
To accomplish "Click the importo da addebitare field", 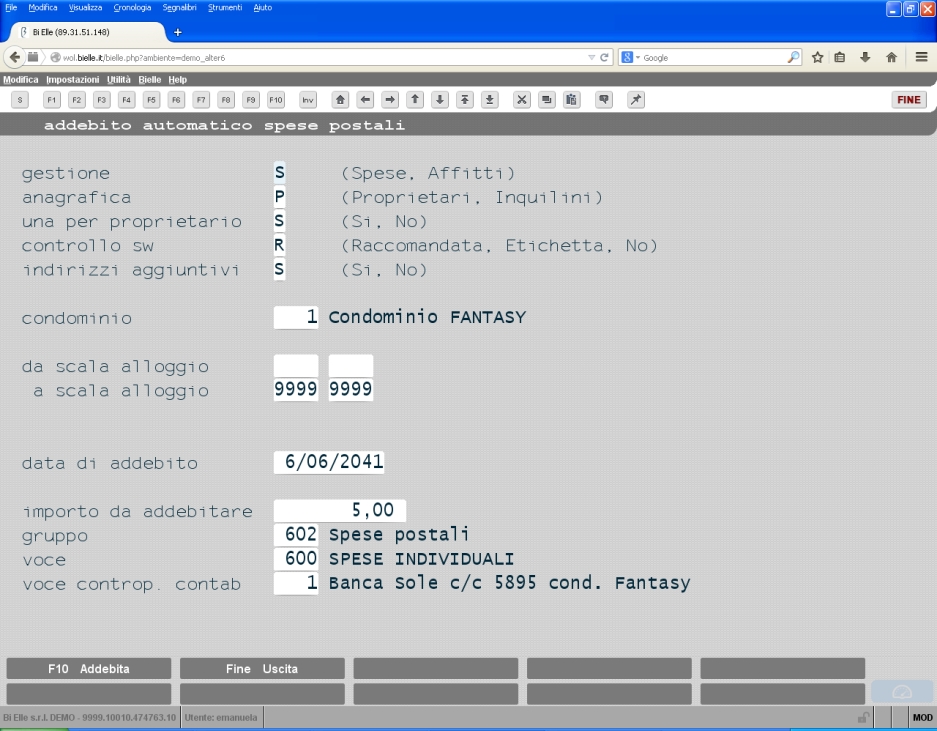I will pyautogui.click(x=339, y=510).
